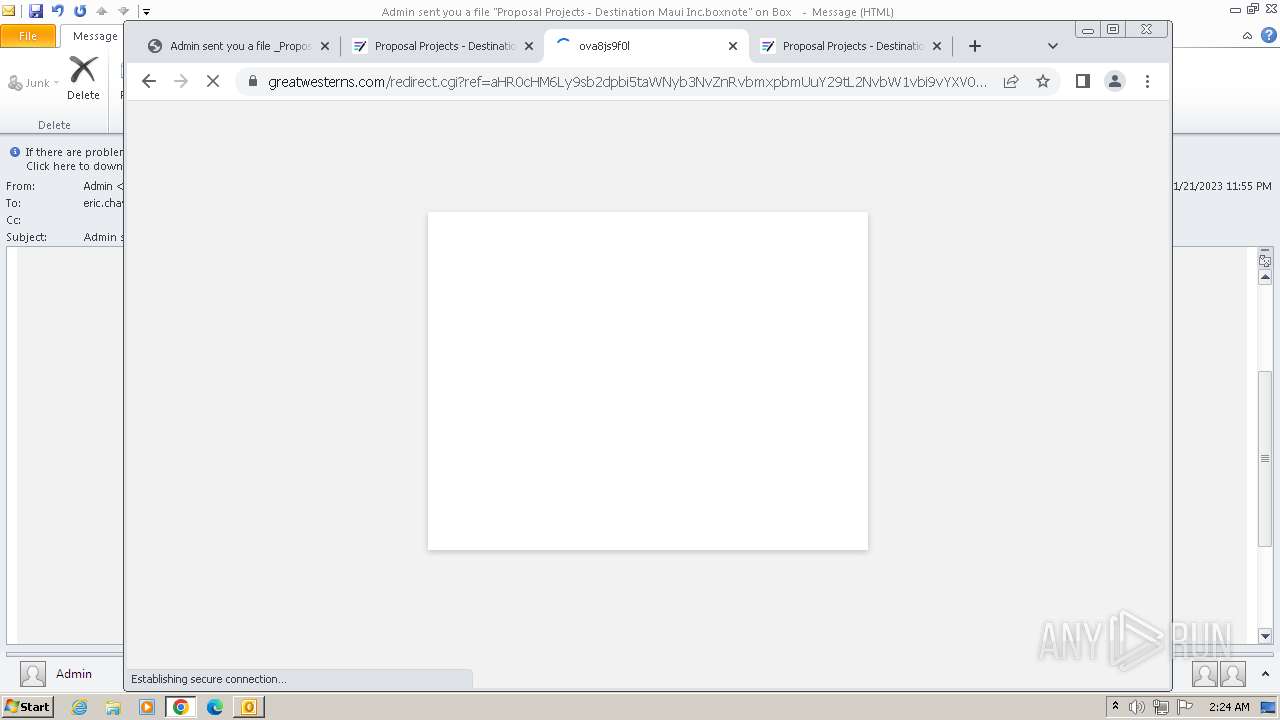Select the ova8js9f0l loading tab

646,46
